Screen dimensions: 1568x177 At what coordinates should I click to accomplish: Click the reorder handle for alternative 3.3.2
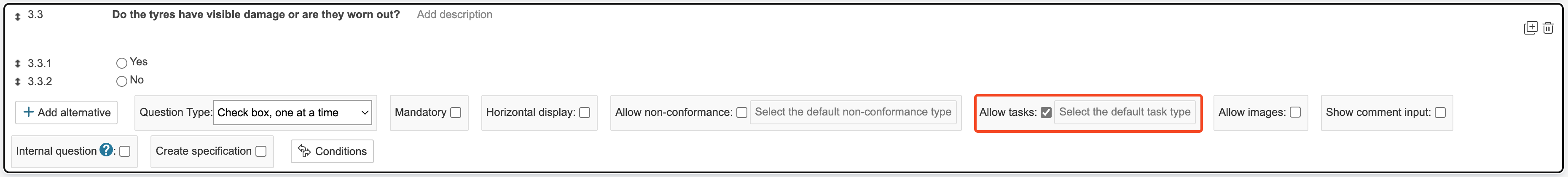18,82
